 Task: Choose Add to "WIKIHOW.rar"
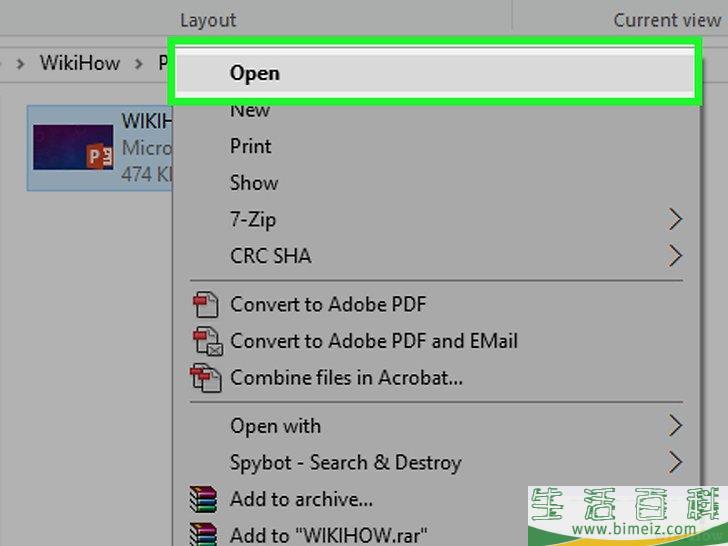pyautogui.click(x=329, y=535)
